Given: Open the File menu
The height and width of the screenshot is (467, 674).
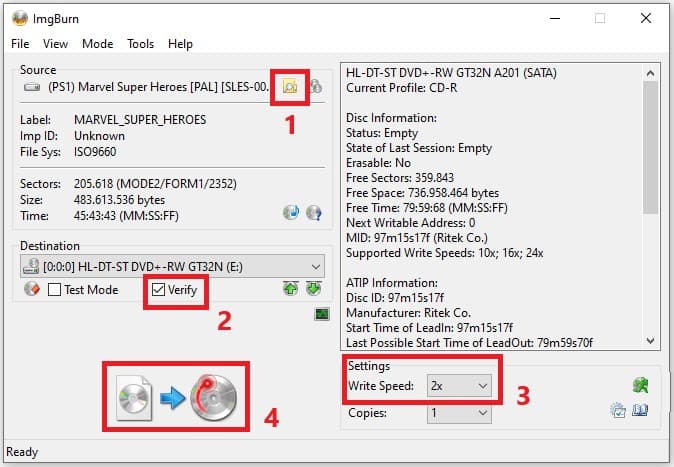Looking at the screenshot, I should (x=20, y=44).
